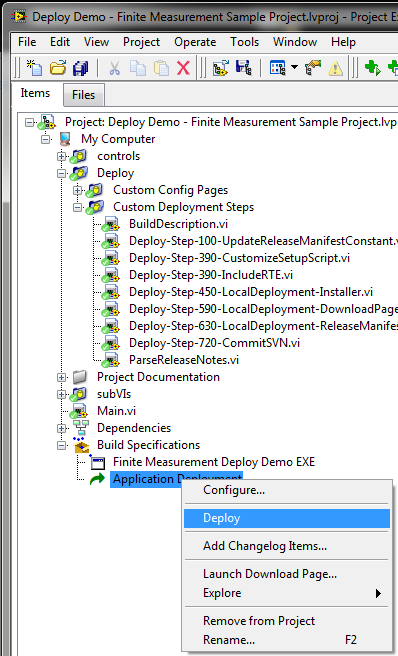The width and height of the screenshot is (398, 656).
Task: Collapse Custom Deployment Steps folder
Action: pyautogui.click(x=77, y=207)
